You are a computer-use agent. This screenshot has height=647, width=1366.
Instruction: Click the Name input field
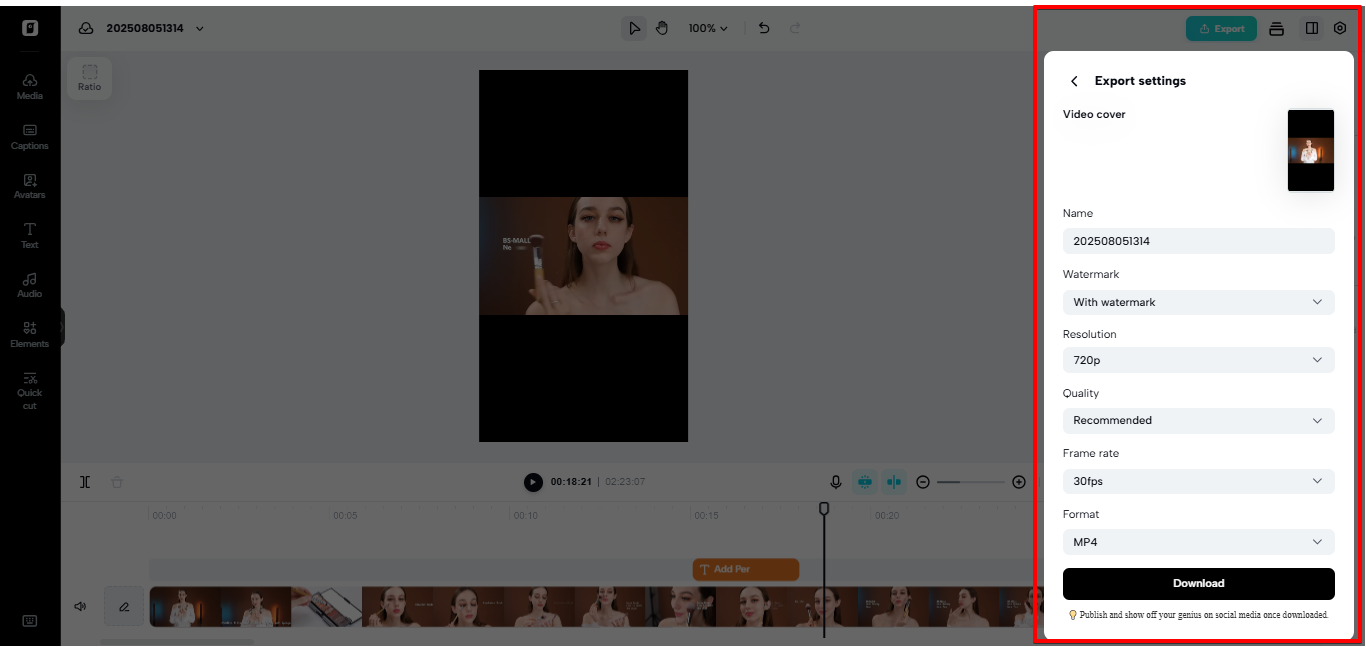click(x=1198, y=241)
